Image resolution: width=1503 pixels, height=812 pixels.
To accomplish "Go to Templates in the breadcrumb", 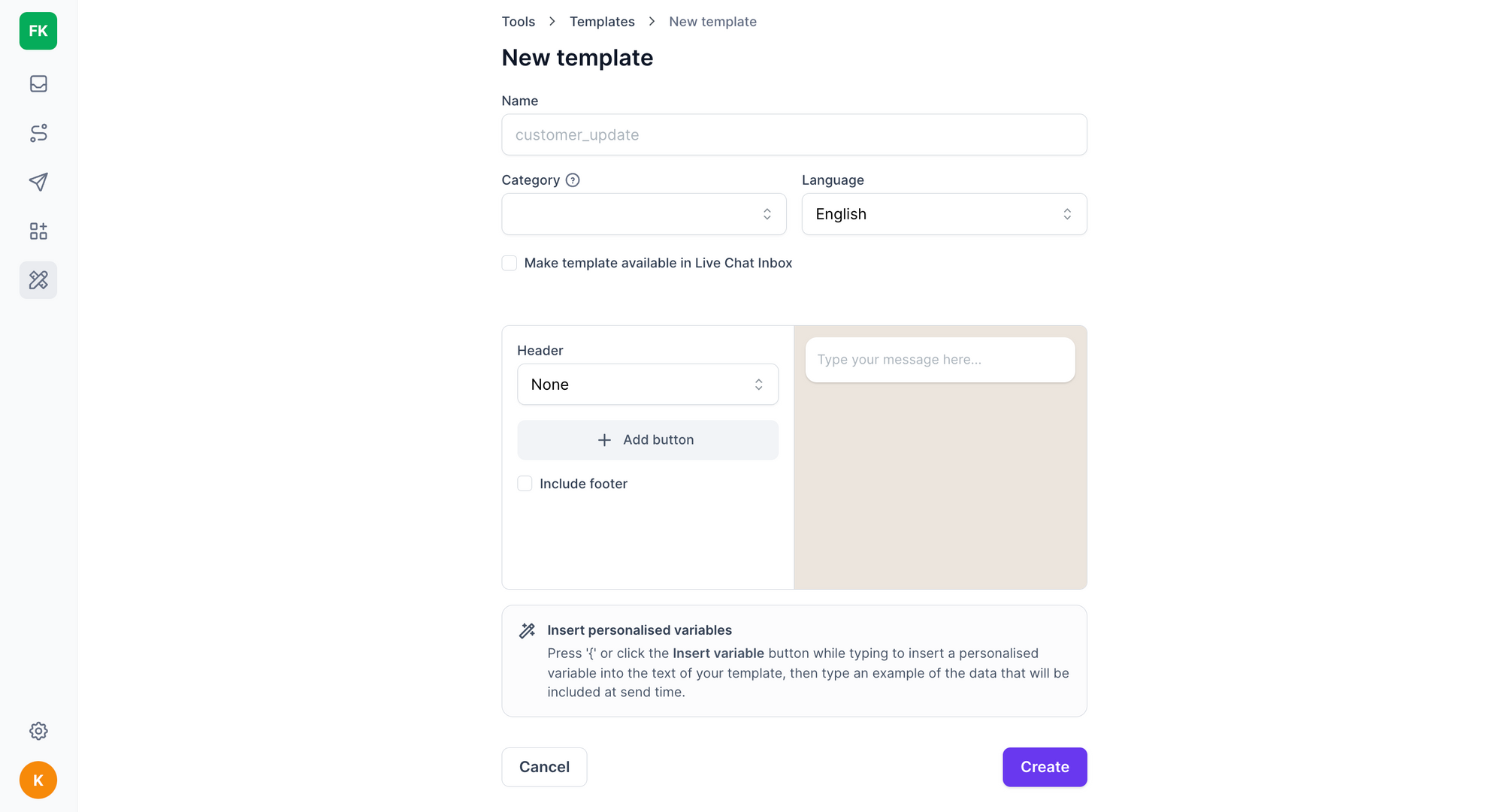I will click(x=602, y=22).
